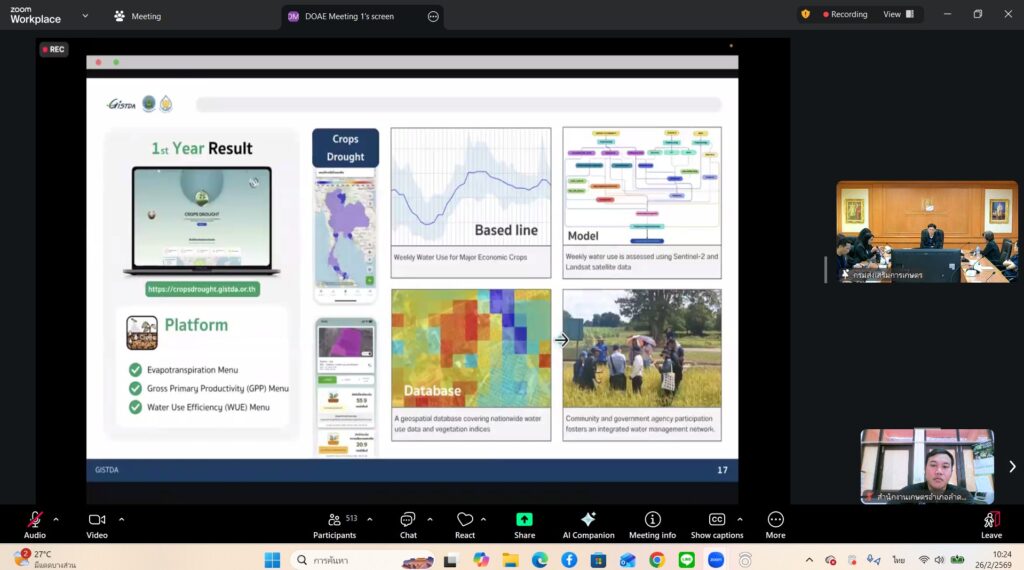1024x570 pixels.
Task: Unmute the microphone using Audio icon
Action: click(x=35, y=521)
